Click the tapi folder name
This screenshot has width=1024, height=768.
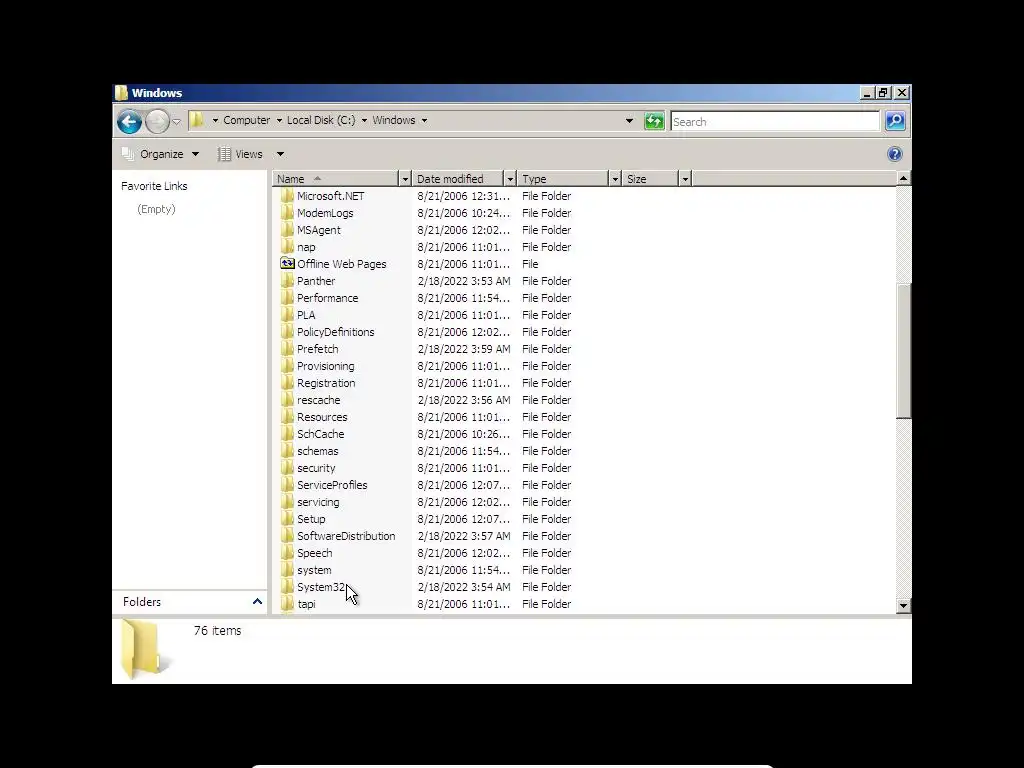click(306, 604)
